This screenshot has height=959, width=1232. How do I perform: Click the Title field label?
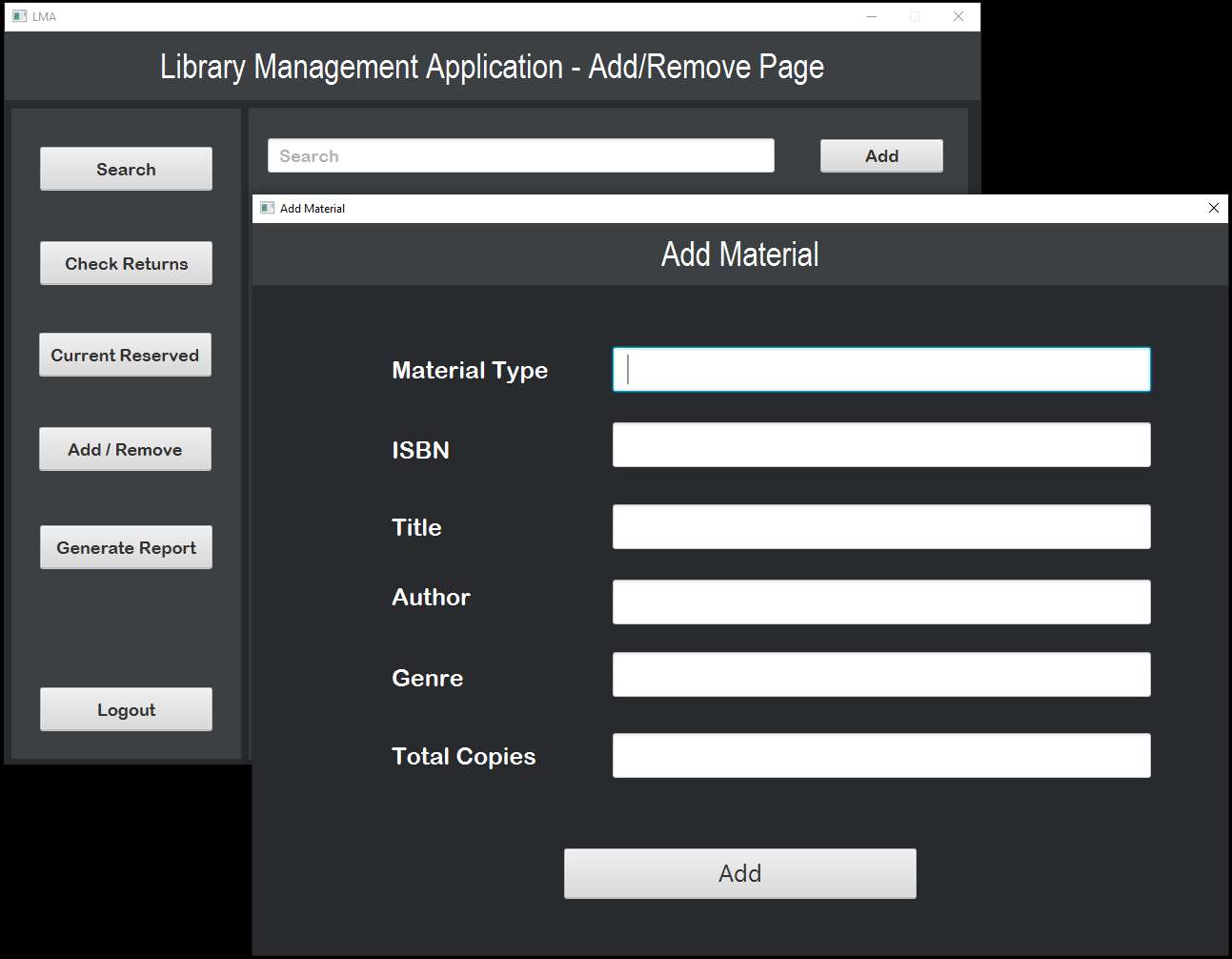pos(416,527)
